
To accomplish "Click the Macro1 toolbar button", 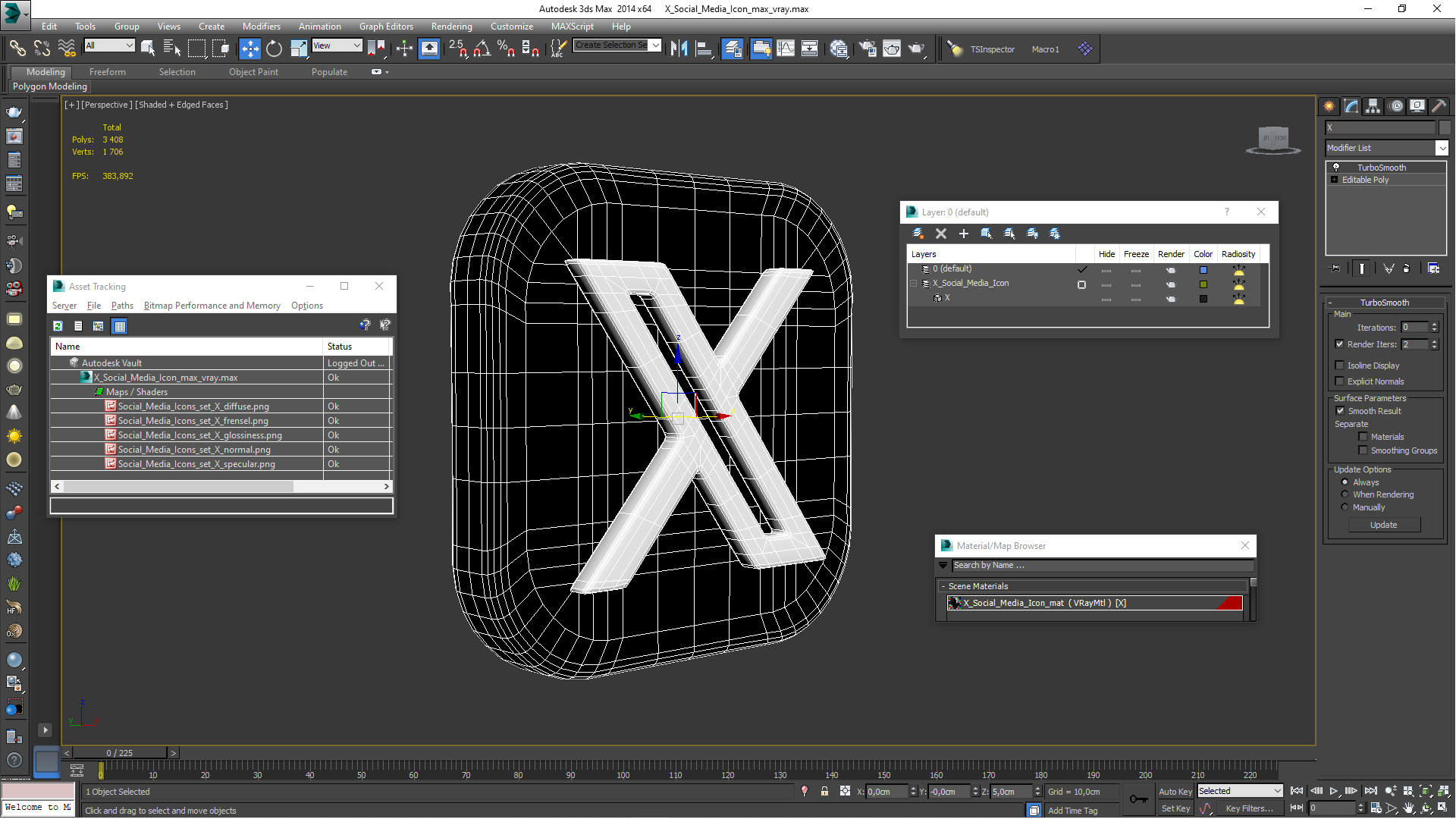I will click(x=1045, y=49).
